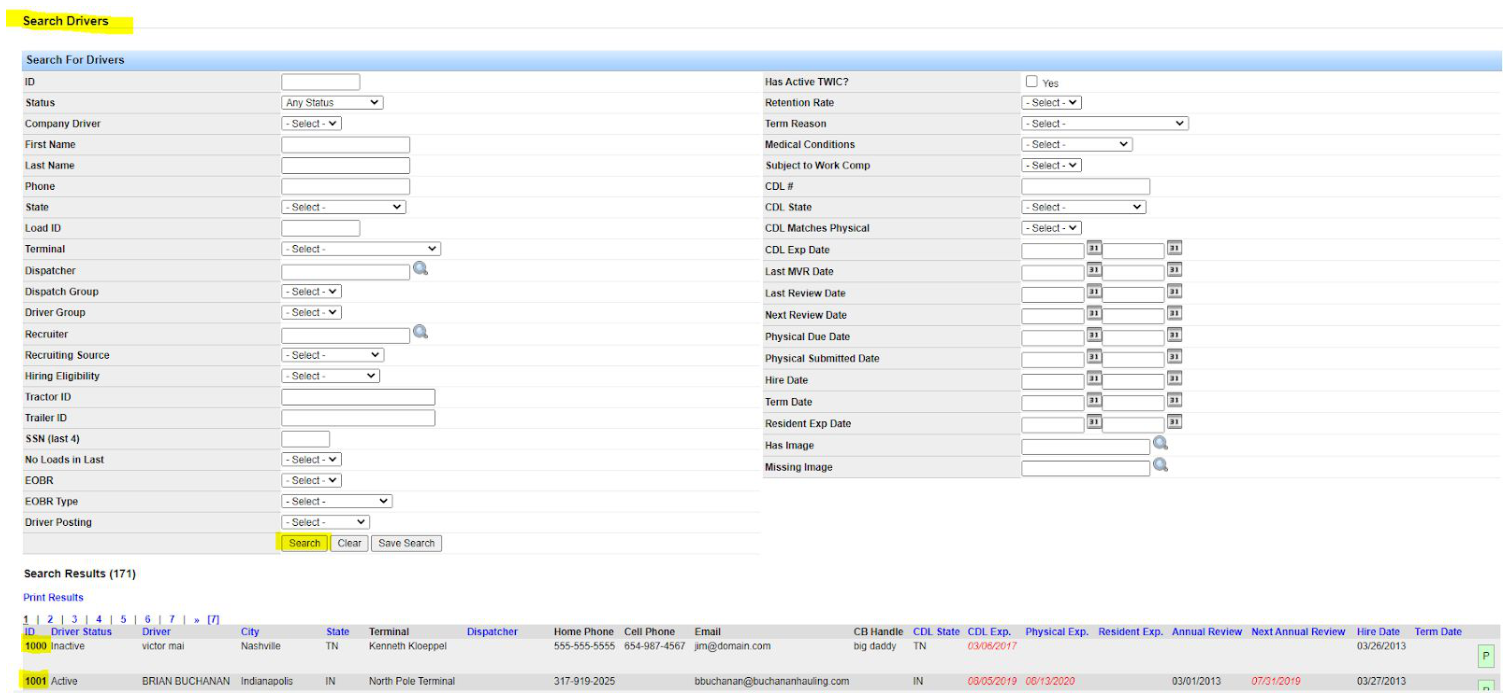This screenshot has width=1509, height=699.
Task: Go to results page 5
Action: tap(123, 620)
